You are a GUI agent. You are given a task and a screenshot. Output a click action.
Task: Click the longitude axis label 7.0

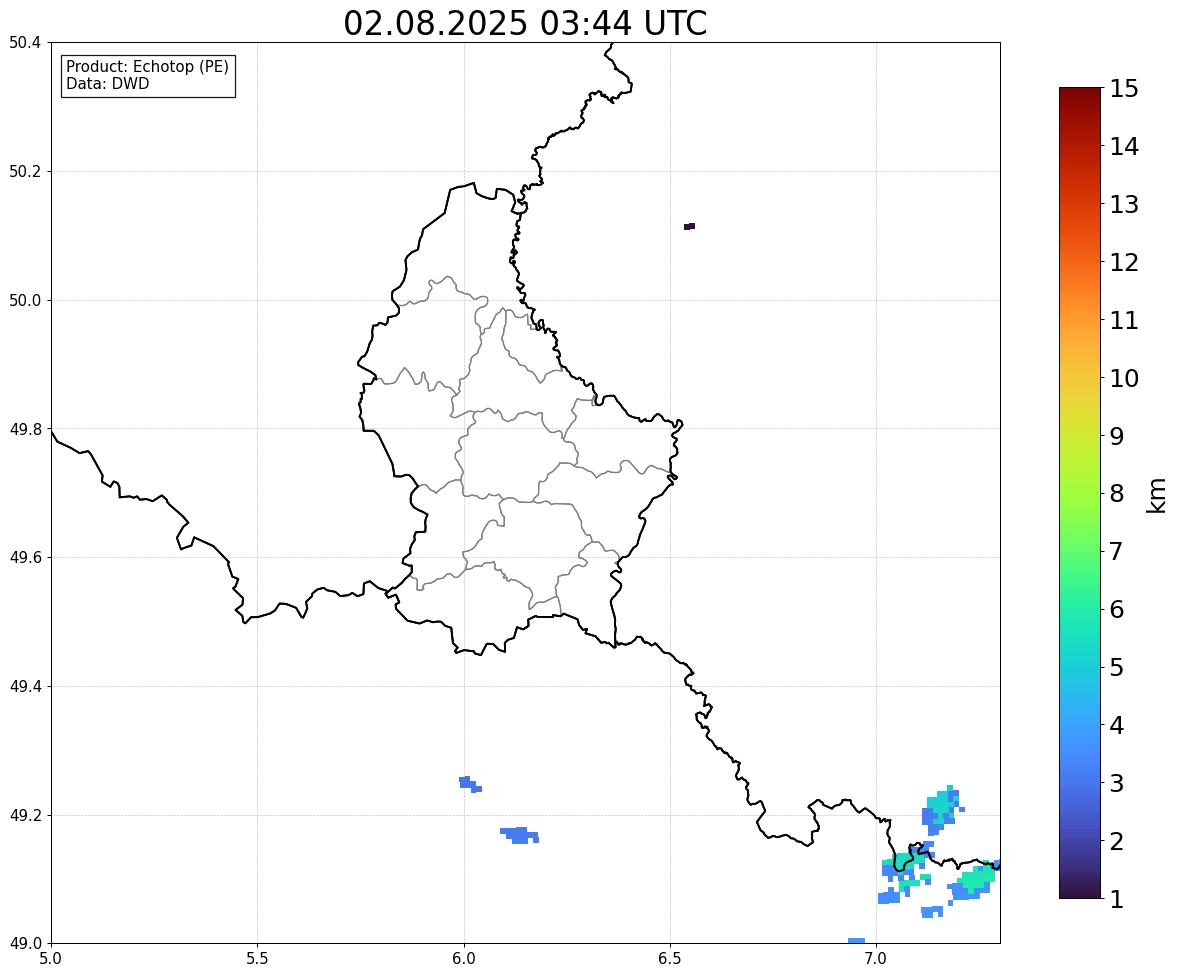click(877, 959)
